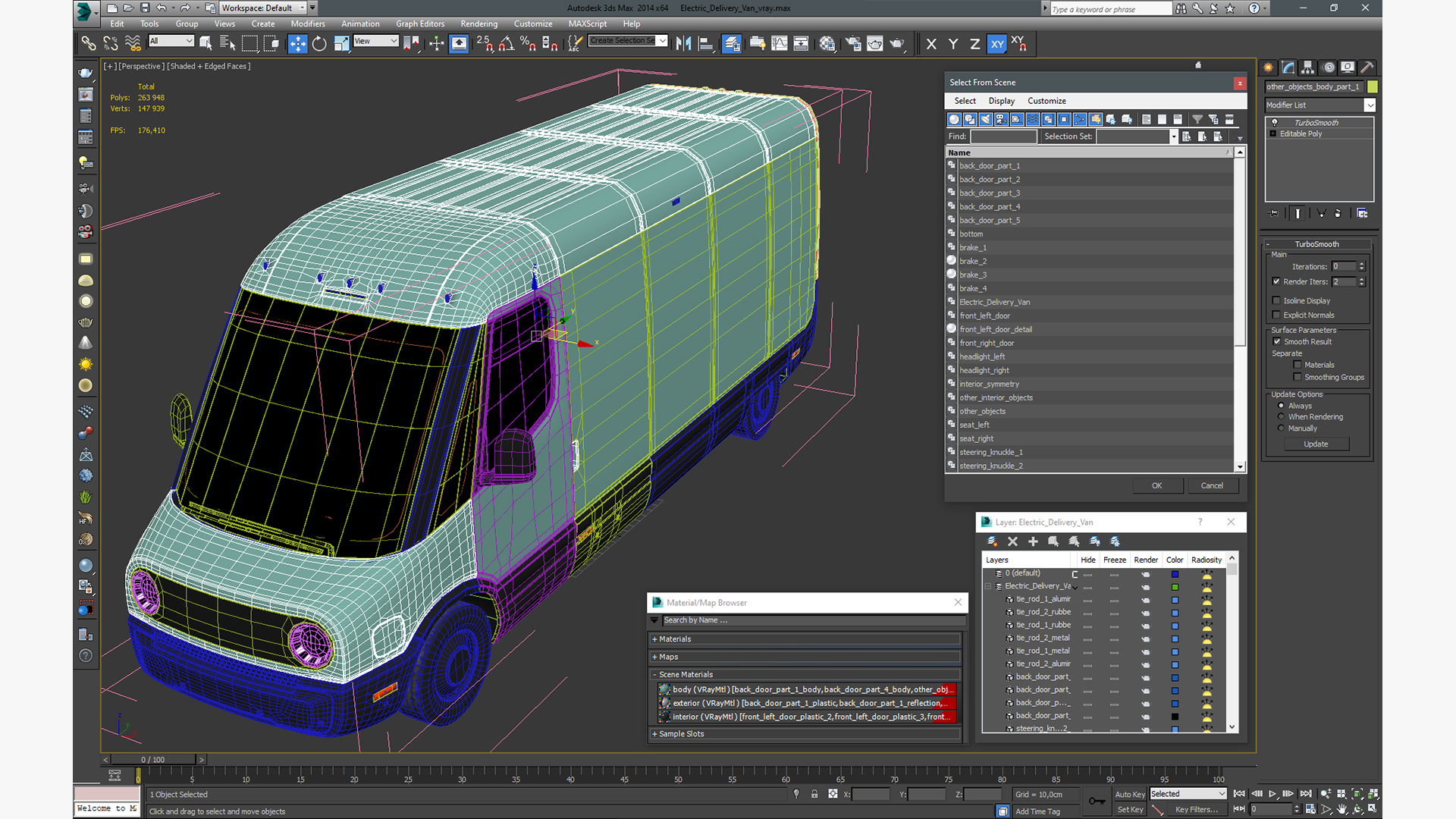Open the Utilities command panel tab

tap(1367, 67)
